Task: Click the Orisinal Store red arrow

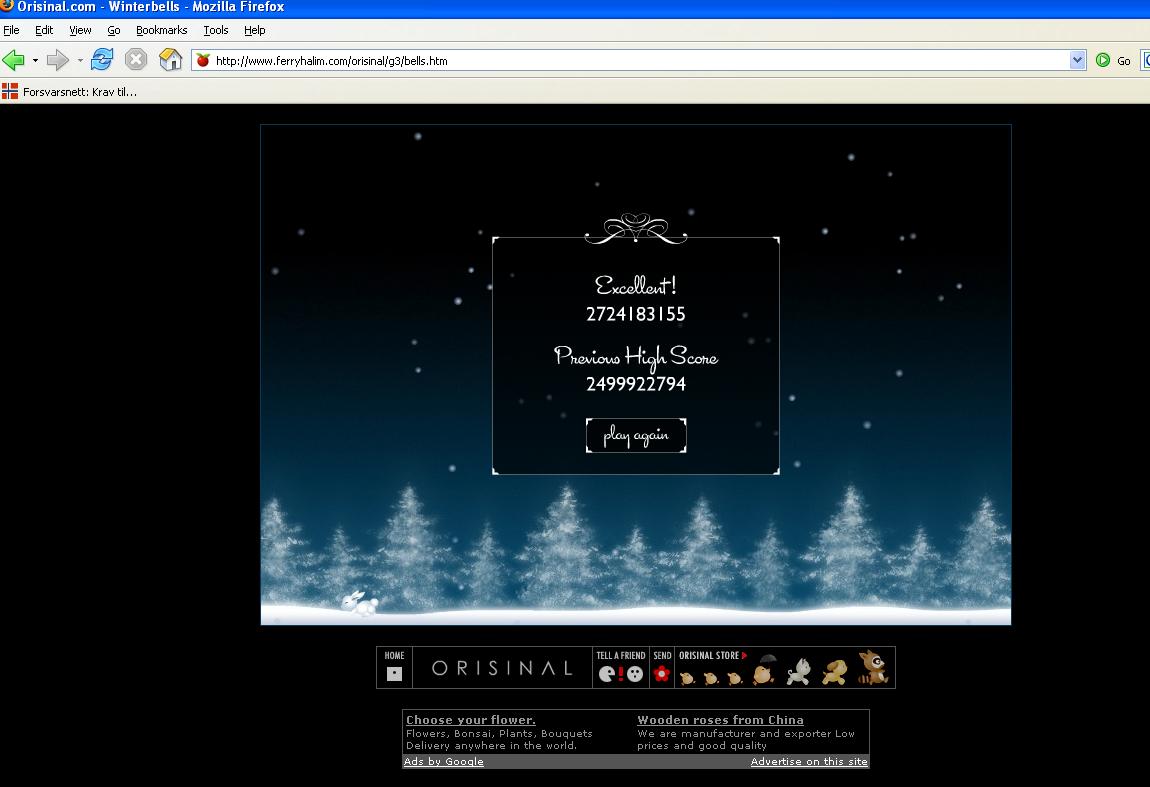Action: pyautogui.click(x=744, y=656)
